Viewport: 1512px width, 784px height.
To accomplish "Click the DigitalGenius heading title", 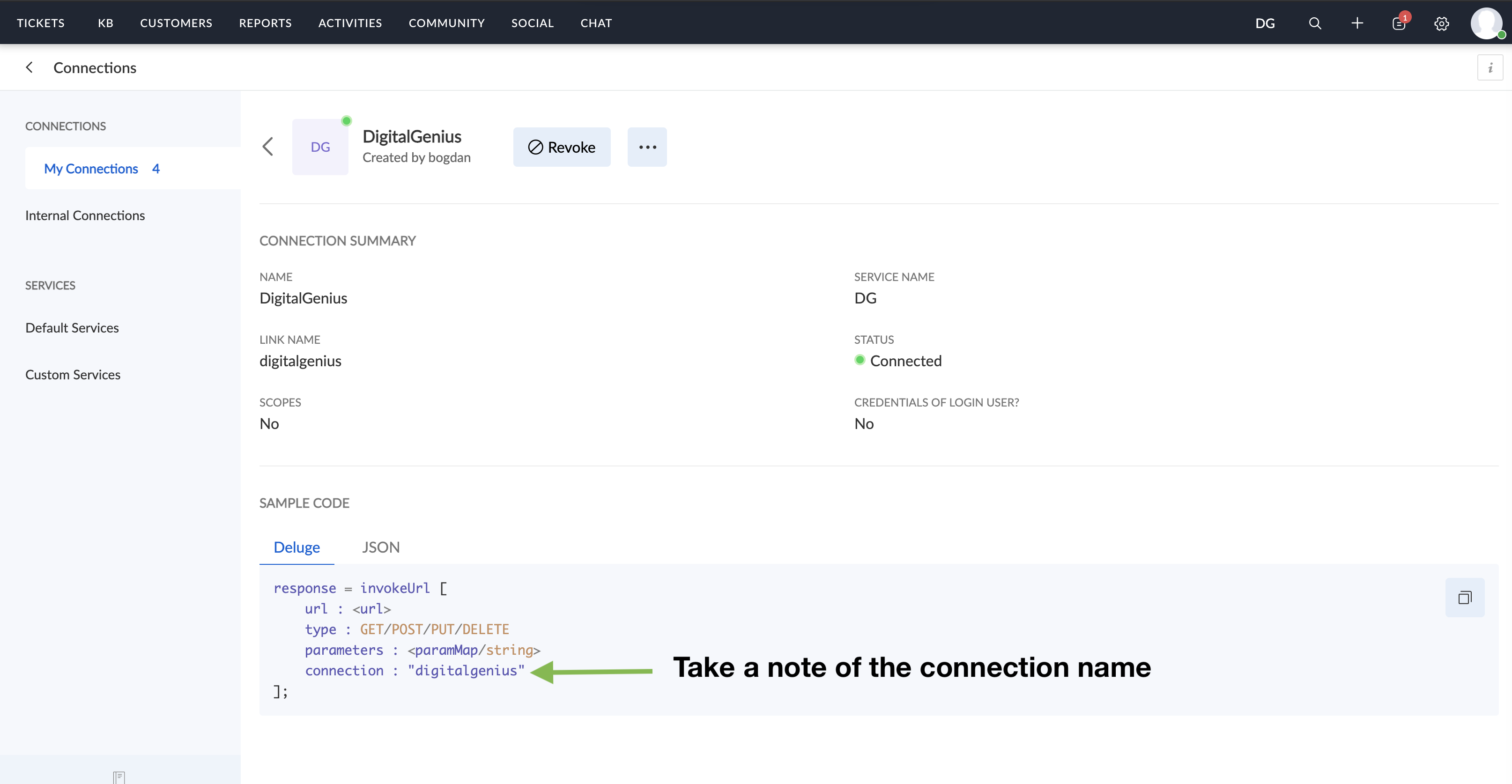I will pos(412,136).
